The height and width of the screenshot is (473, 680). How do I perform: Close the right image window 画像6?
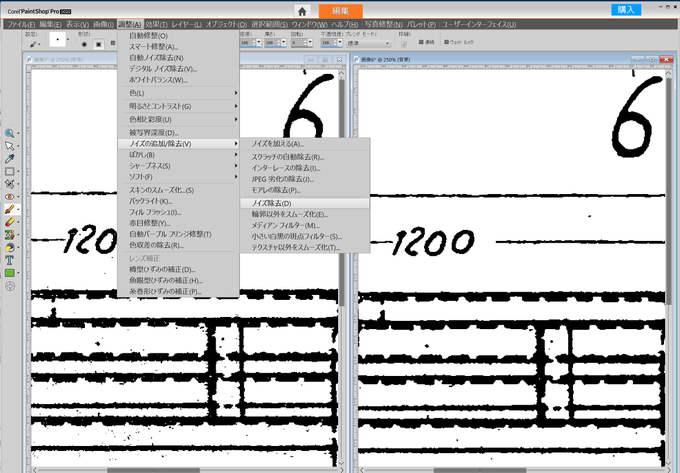666,59
